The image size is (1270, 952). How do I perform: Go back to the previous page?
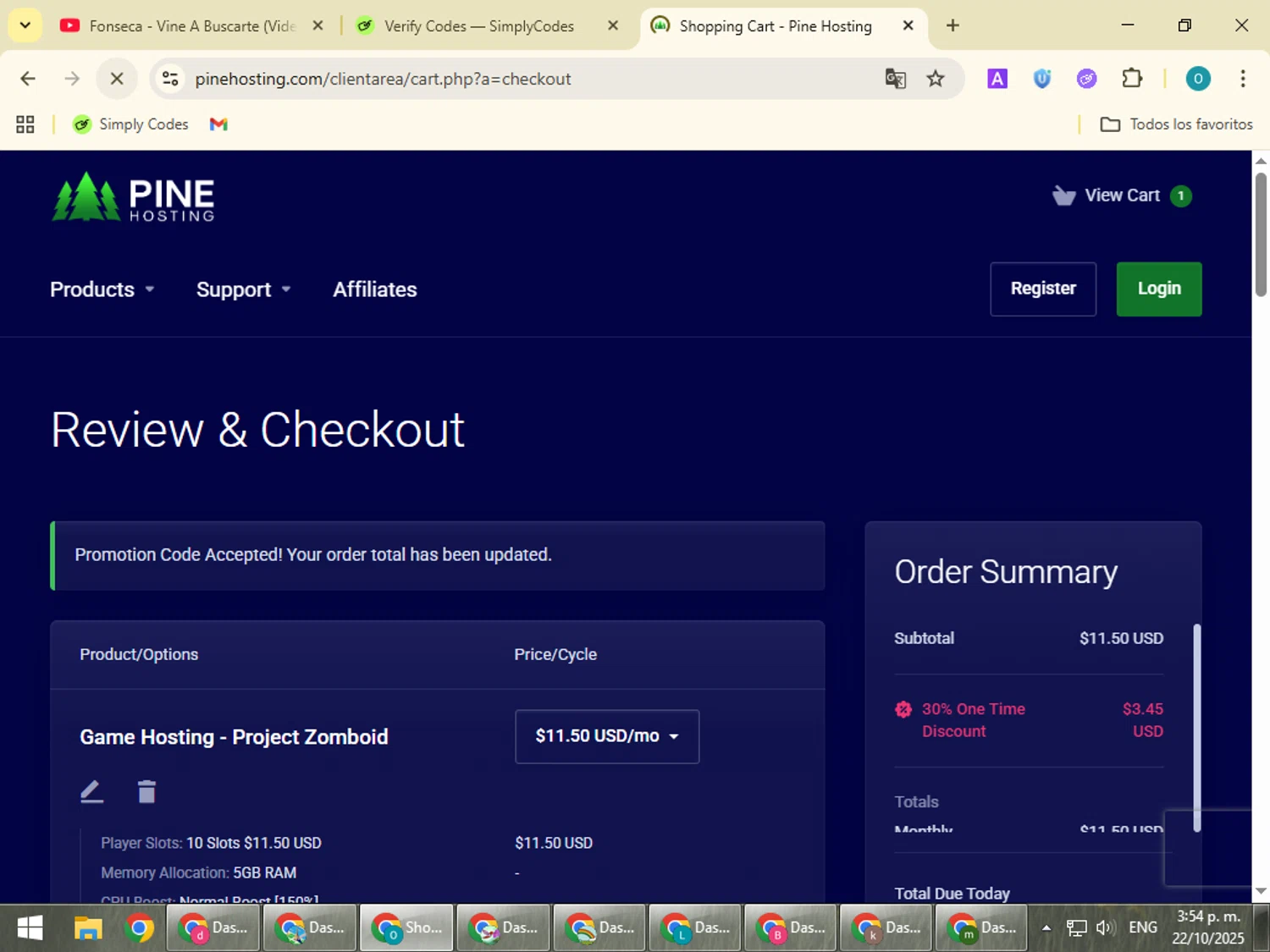pos(28,79)
